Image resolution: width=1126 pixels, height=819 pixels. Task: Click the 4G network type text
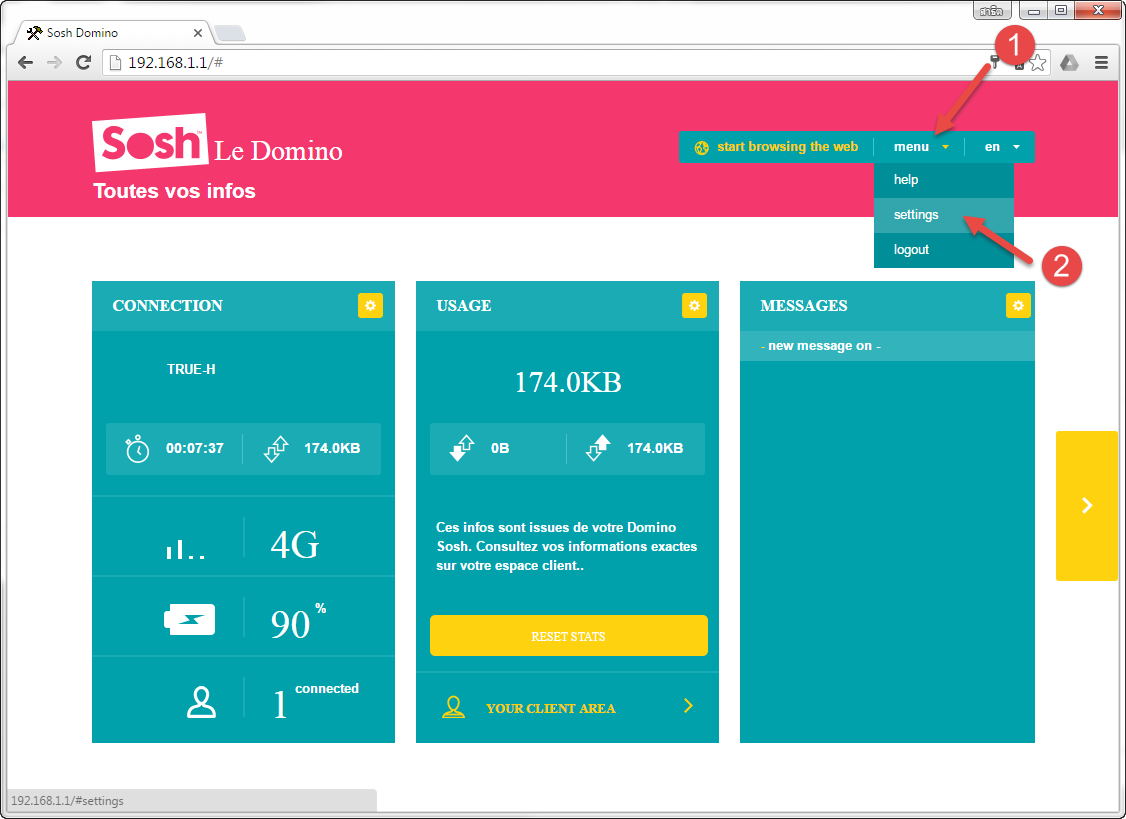click(294, 546)
